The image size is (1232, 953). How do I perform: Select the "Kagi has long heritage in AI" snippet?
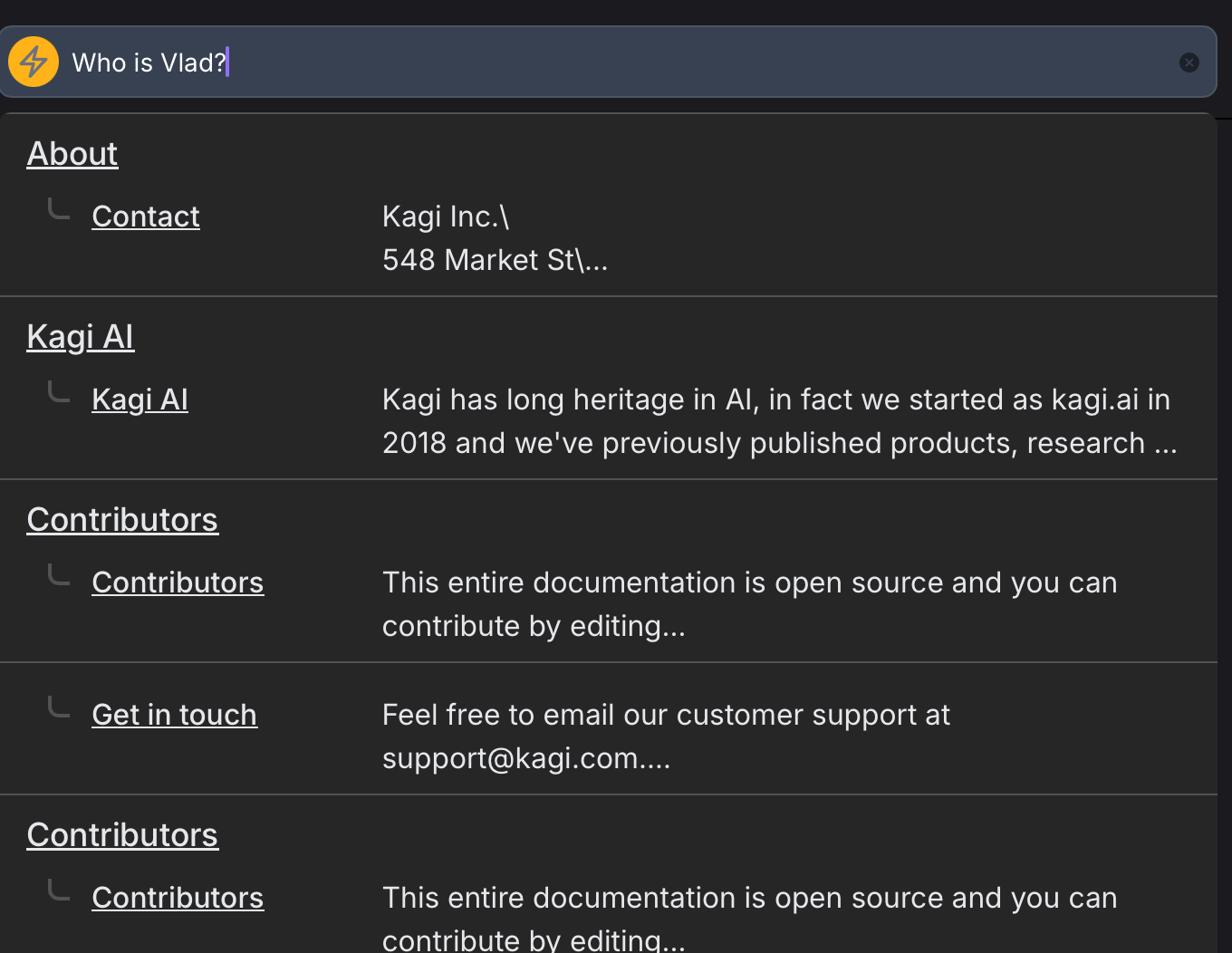click(779, 421)
